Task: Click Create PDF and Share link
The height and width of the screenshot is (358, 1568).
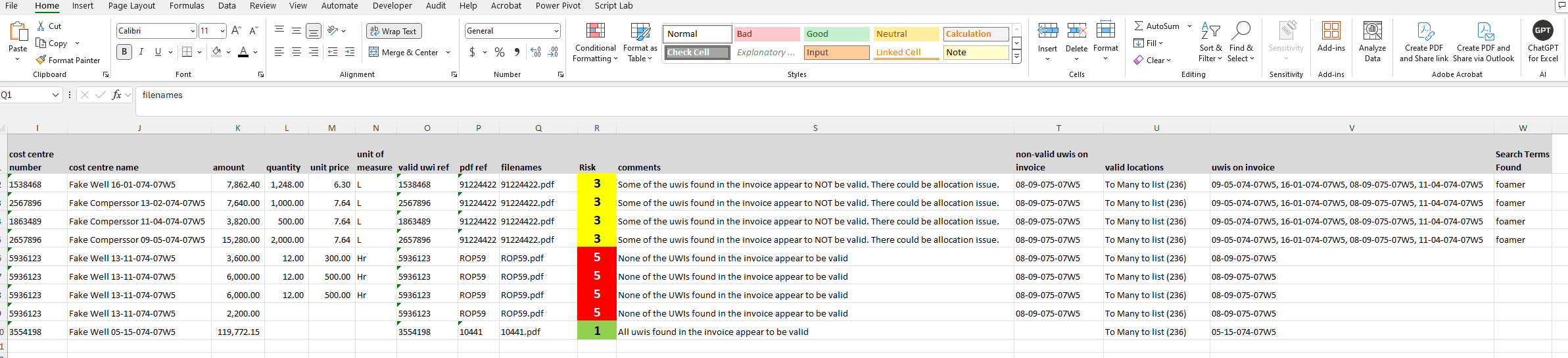Action: tap(1423, 43)
